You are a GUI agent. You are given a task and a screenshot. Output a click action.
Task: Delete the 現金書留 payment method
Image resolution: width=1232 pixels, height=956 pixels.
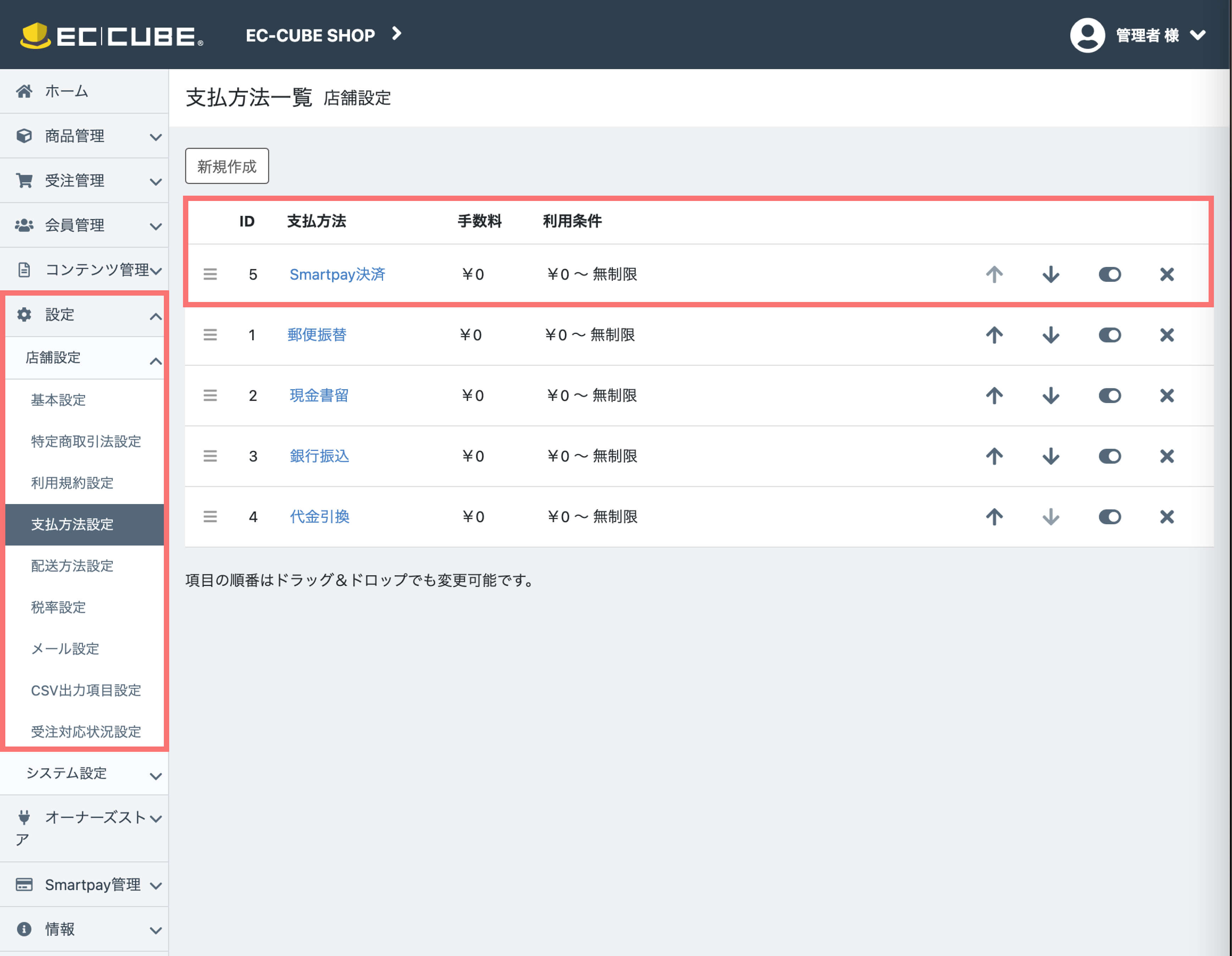point(1166,396)
